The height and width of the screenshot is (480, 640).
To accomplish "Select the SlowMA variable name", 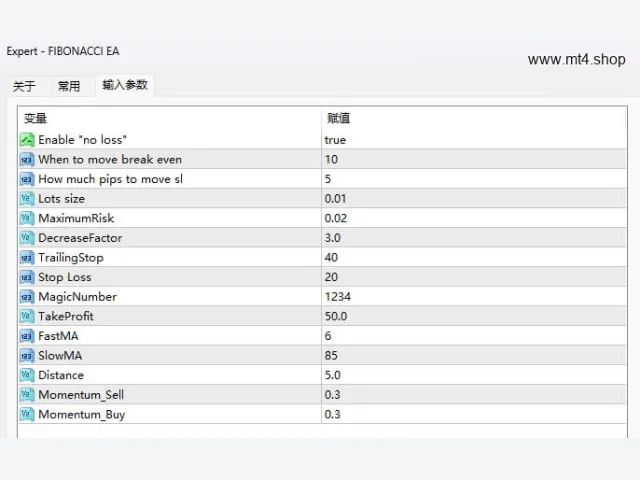I will click(x=60, y=356).
